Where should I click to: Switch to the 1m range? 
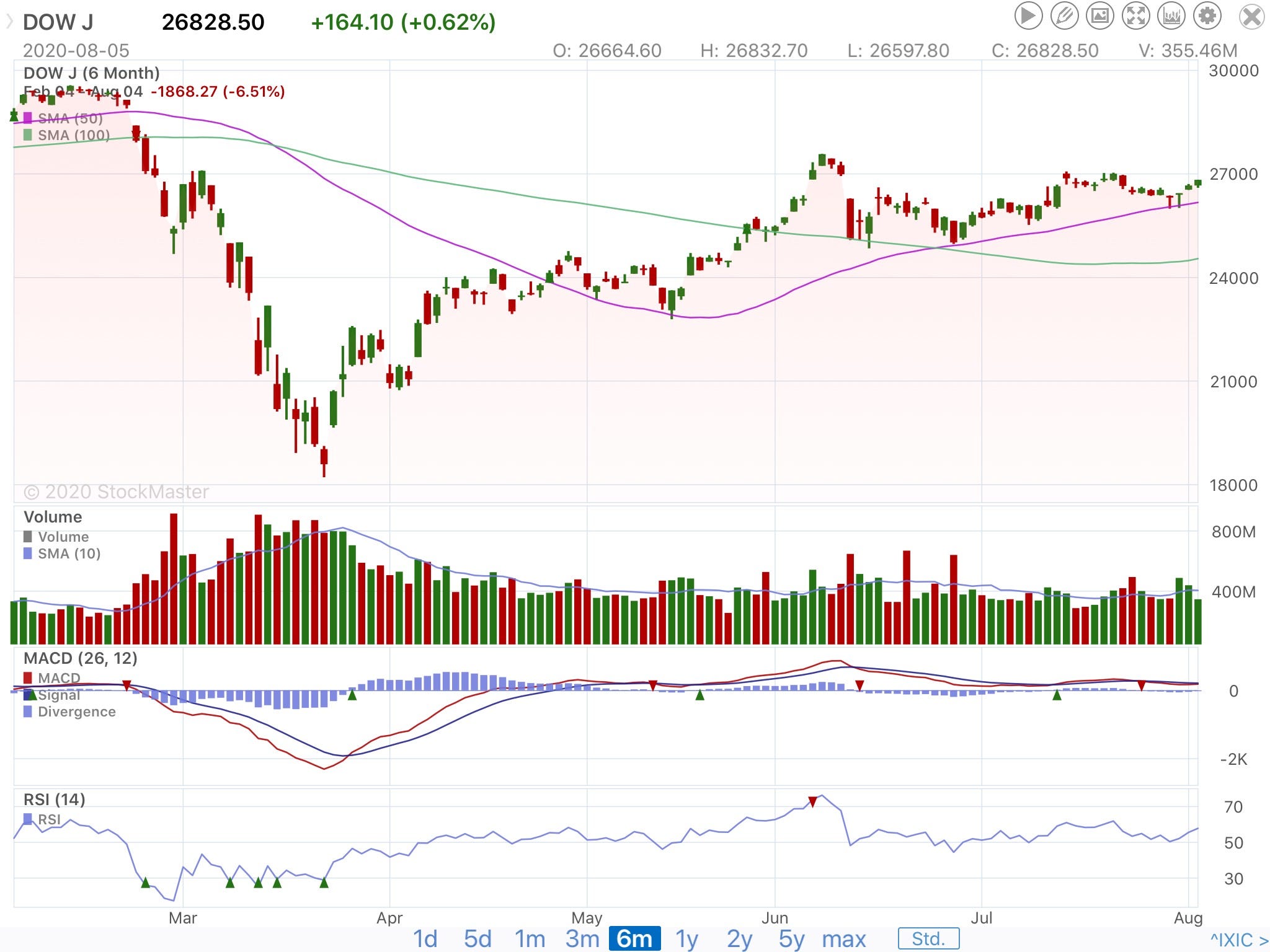[530, 938]
